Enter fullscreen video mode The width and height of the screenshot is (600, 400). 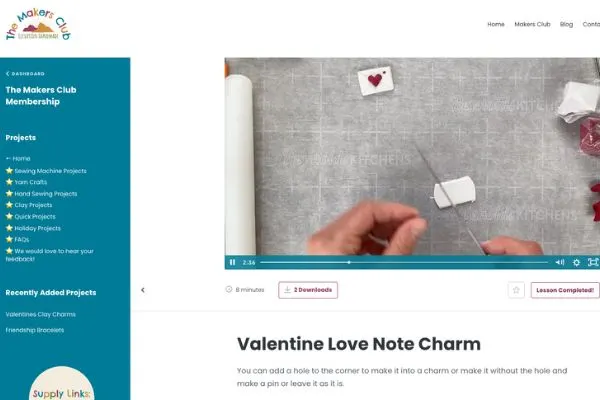tap(593, 262)
